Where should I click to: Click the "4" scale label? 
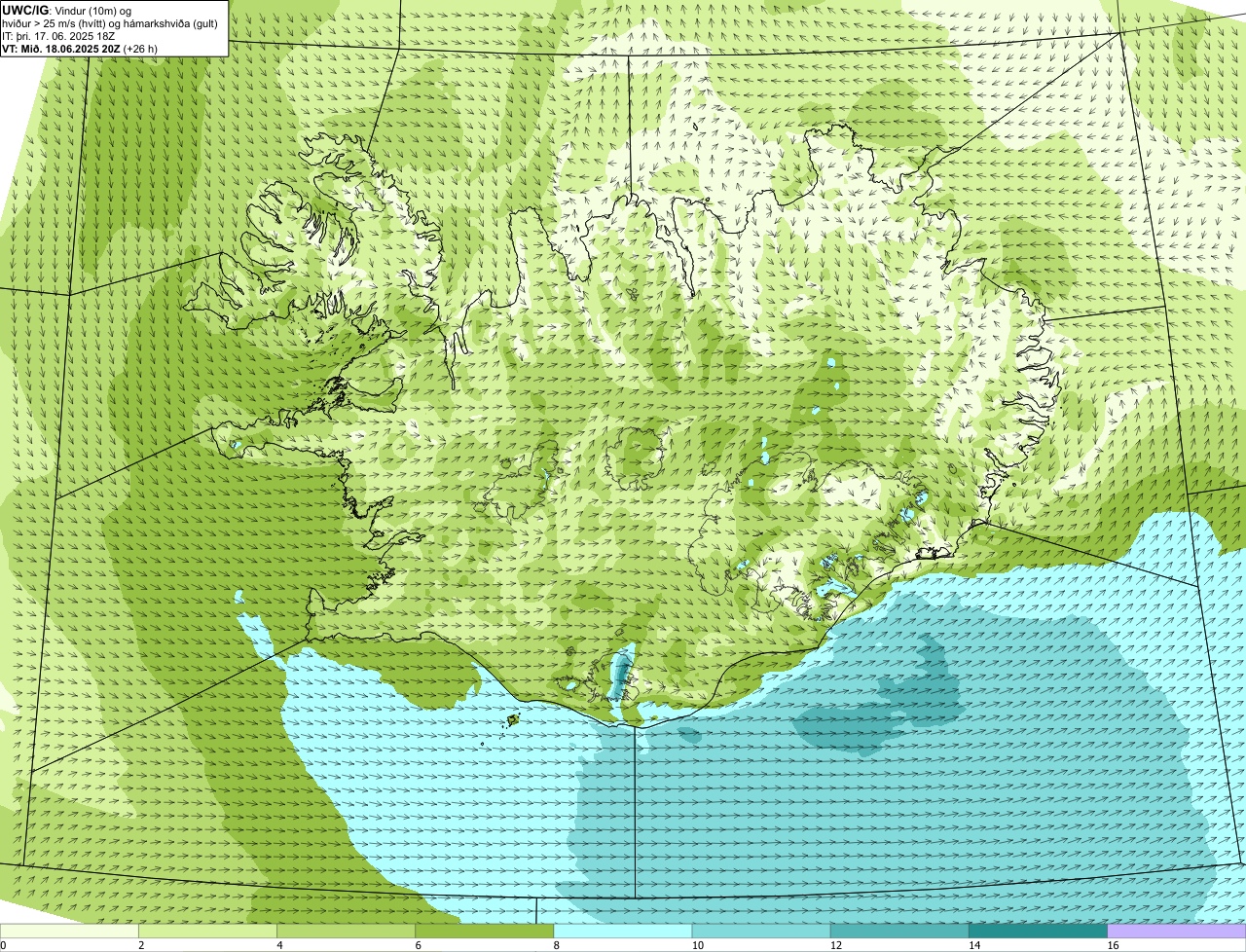point(279,945)
